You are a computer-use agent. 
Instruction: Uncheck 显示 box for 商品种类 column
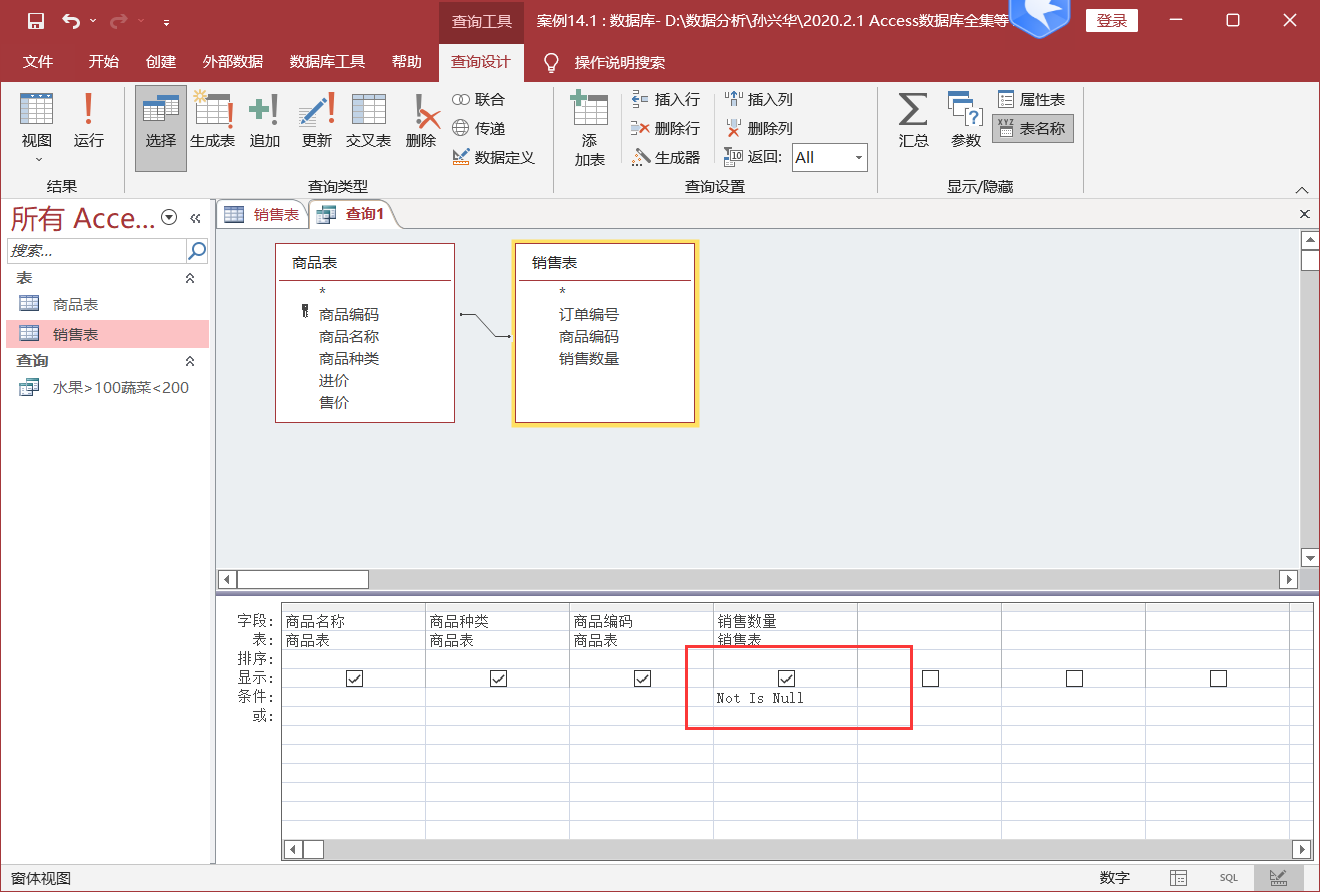click(498, 678)
